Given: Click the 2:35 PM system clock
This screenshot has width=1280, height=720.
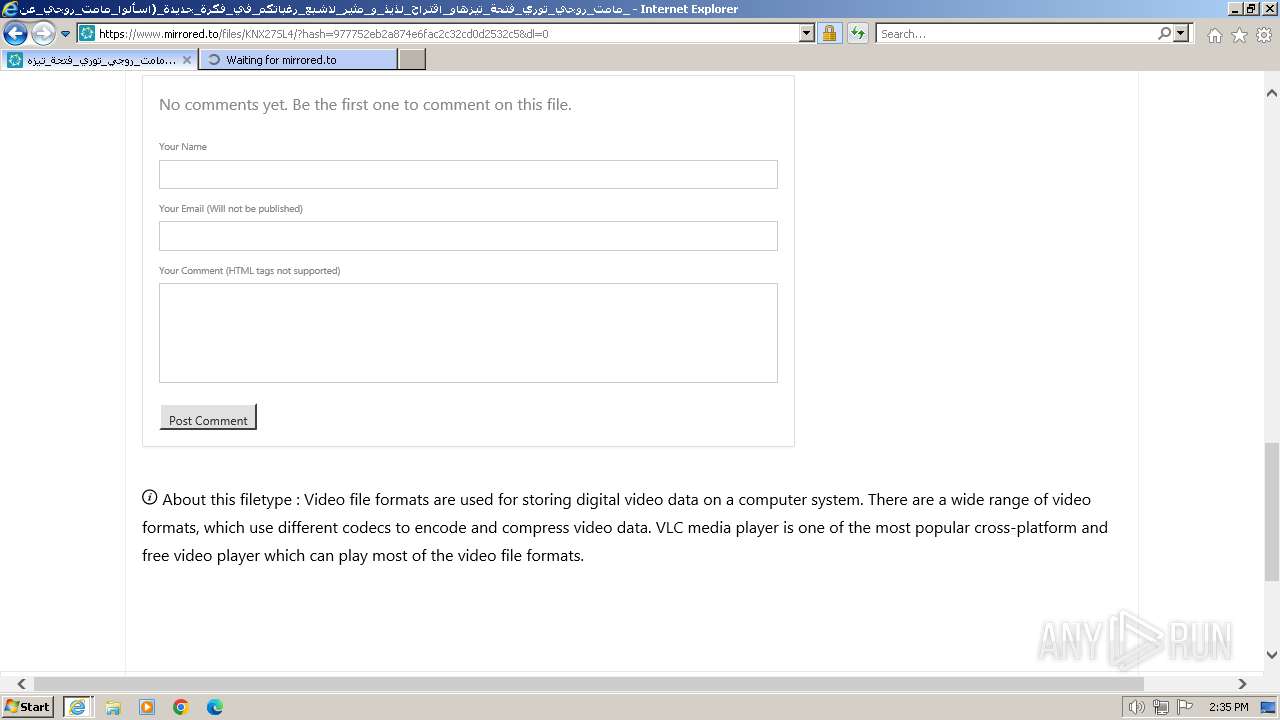Looking at the screenshot, I should (1229, 707).
